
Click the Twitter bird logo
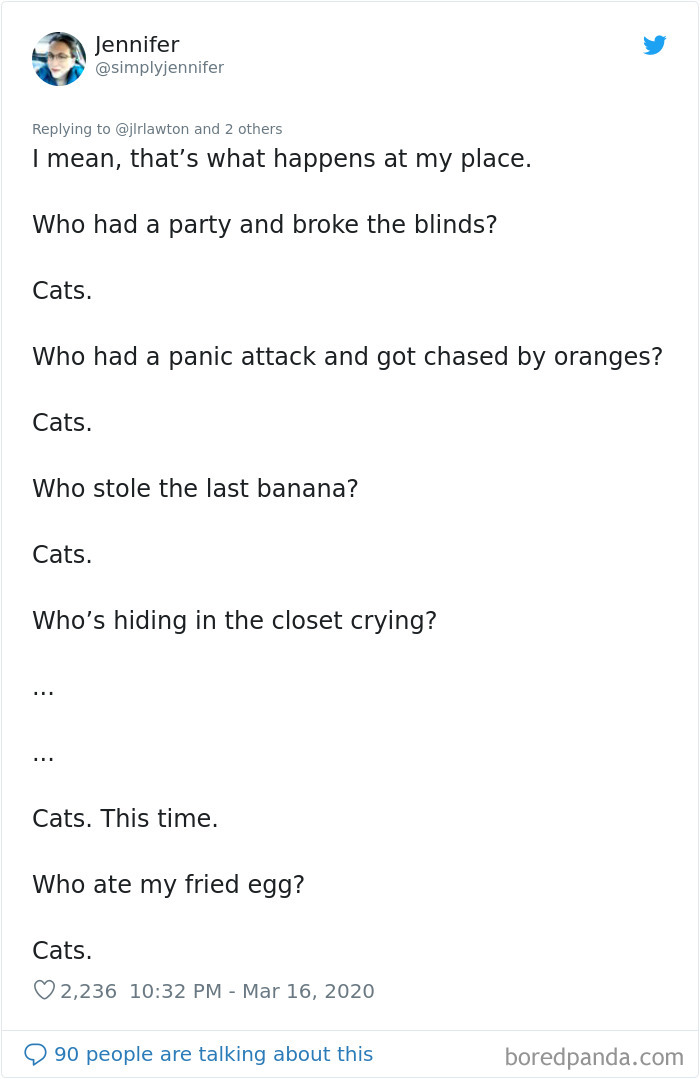pyautogui.click(x=655, y=45)
